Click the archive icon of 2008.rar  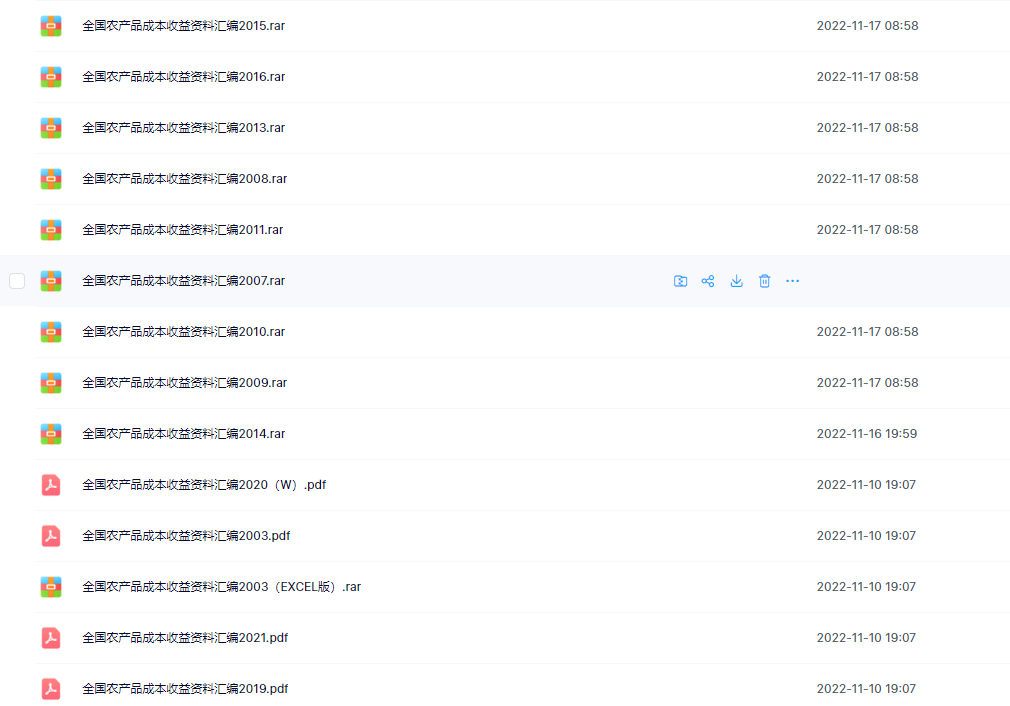51,178
